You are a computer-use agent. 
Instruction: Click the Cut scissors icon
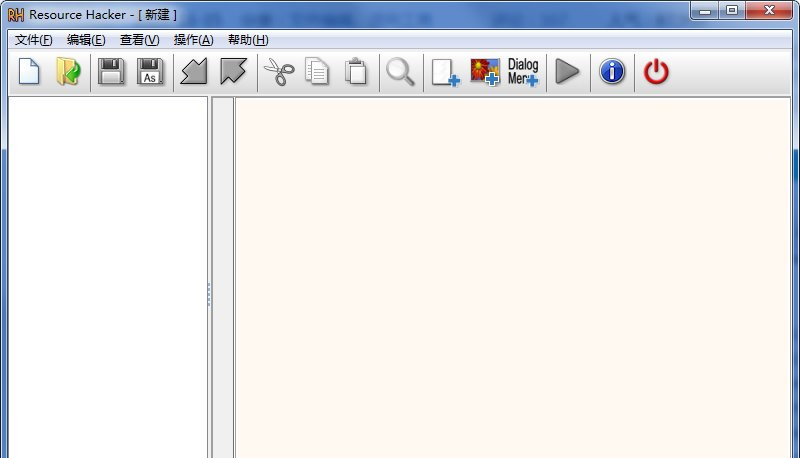[x=278, y=72]
